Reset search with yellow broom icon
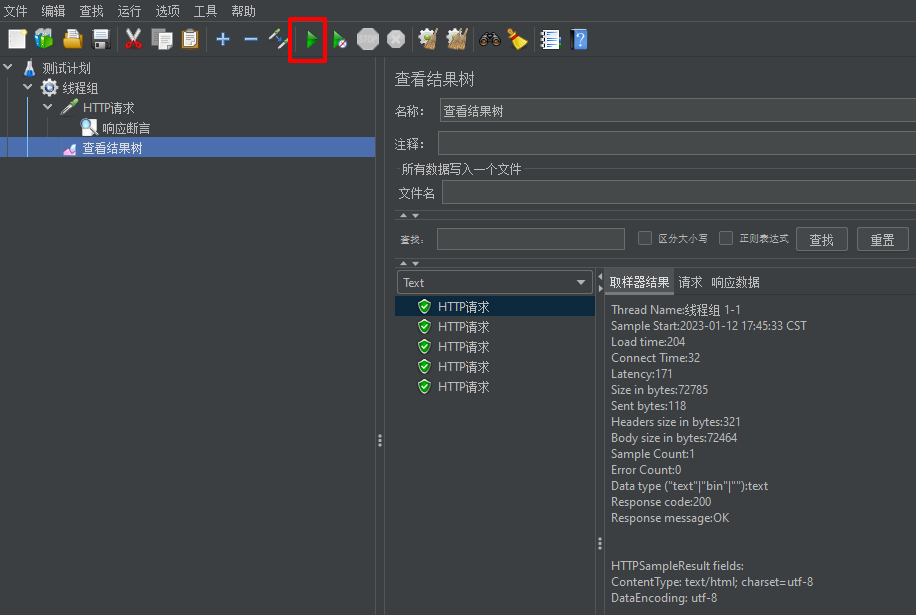916x615 pixels. click(517, 39)
